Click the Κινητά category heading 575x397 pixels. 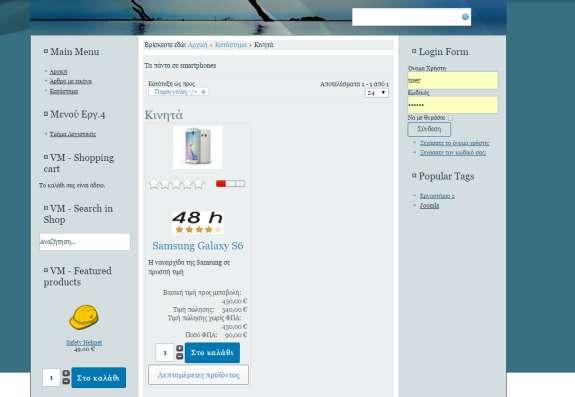164,115
